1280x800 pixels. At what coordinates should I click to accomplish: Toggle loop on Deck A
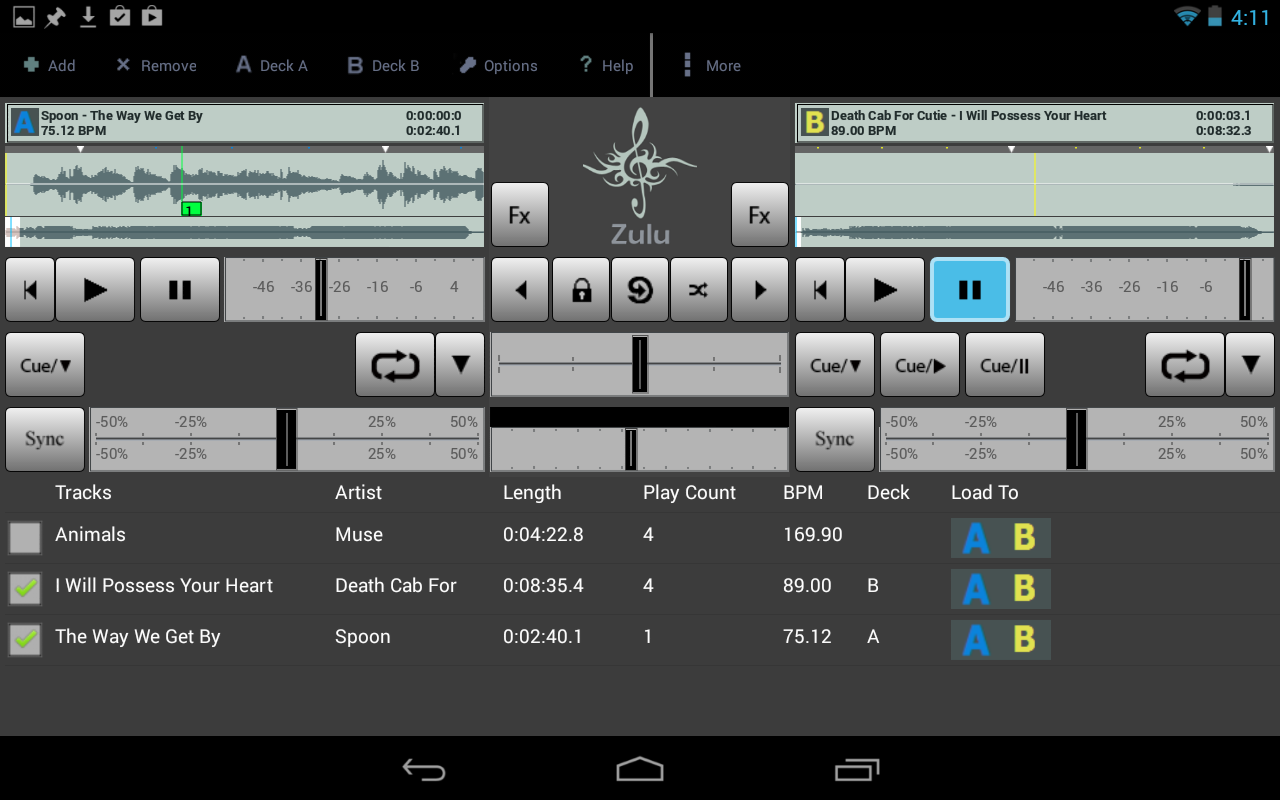pyautogui.click(x=395, y=365)
